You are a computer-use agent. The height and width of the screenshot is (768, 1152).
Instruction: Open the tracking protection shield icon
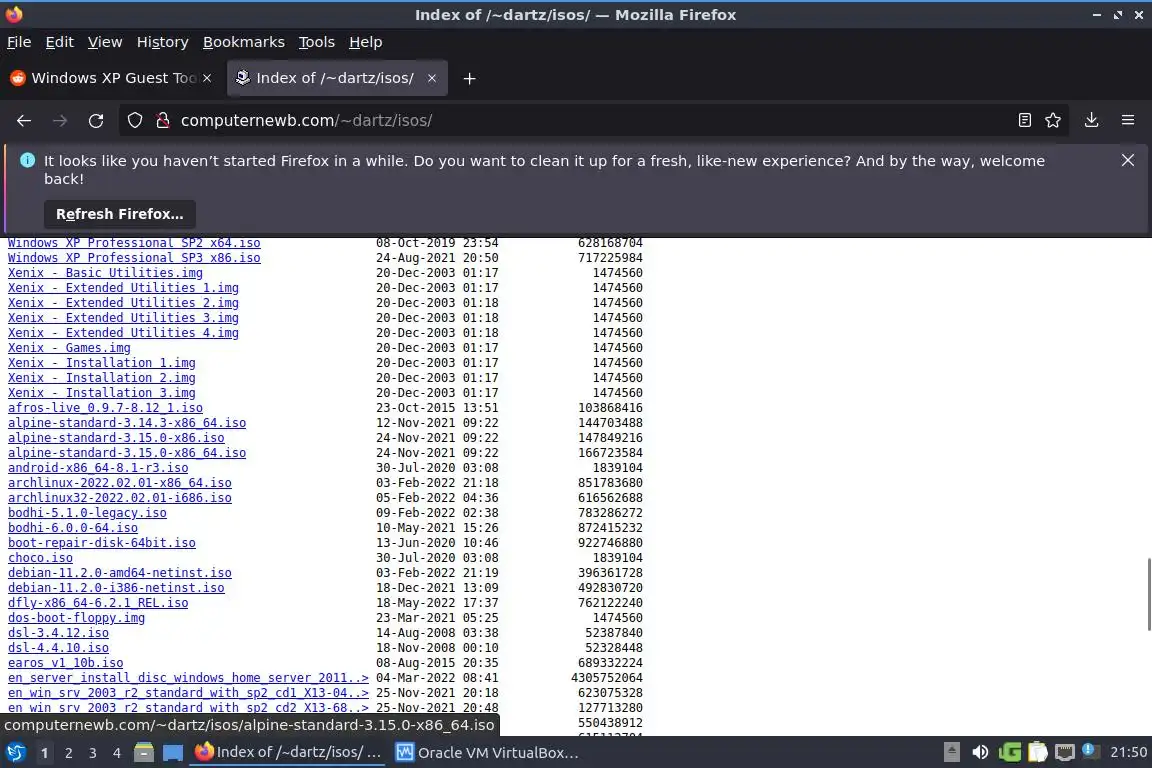pos(134,121)
